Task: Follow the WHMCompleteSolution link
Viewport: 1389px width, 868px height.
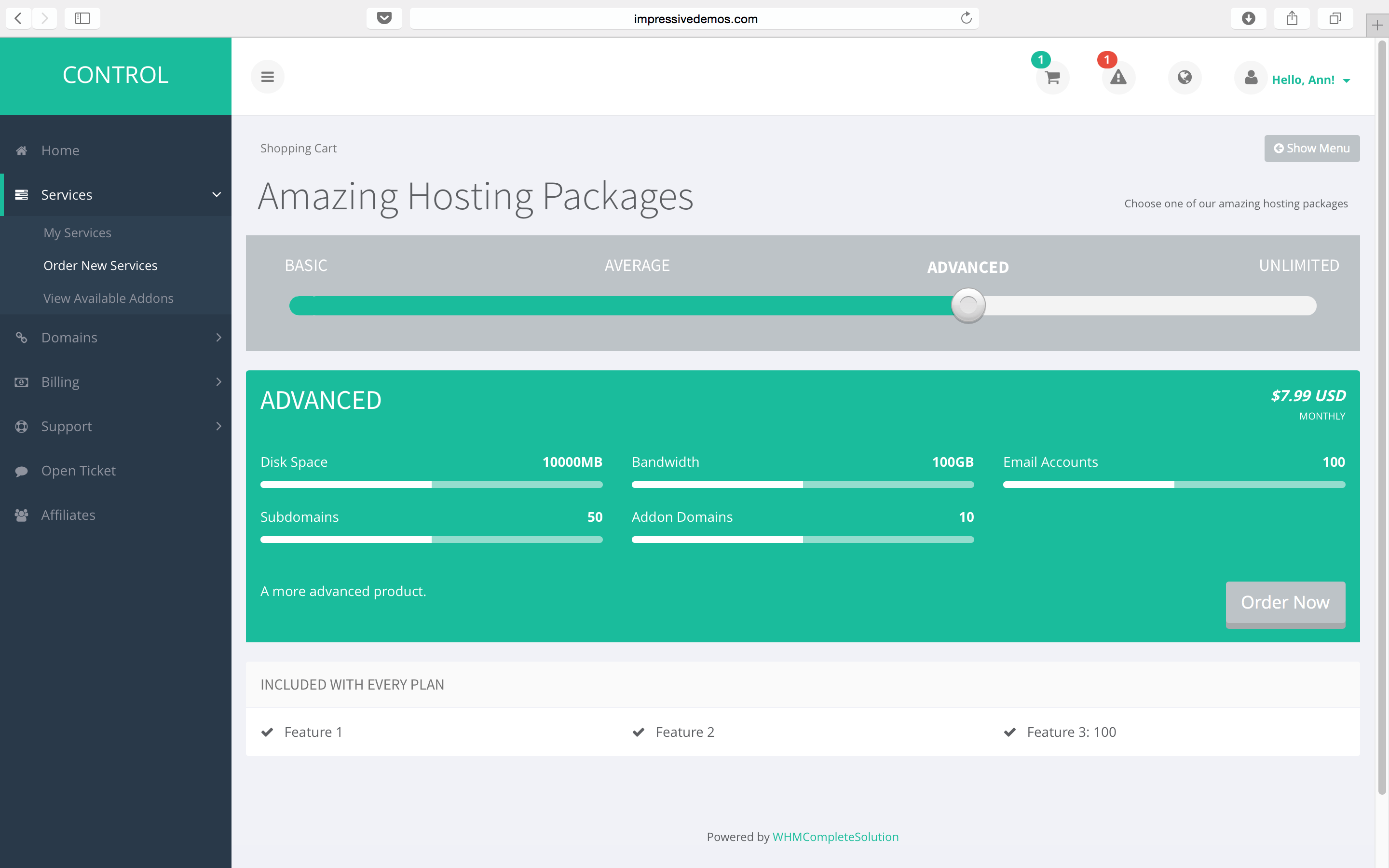Action: click(835, 837)
